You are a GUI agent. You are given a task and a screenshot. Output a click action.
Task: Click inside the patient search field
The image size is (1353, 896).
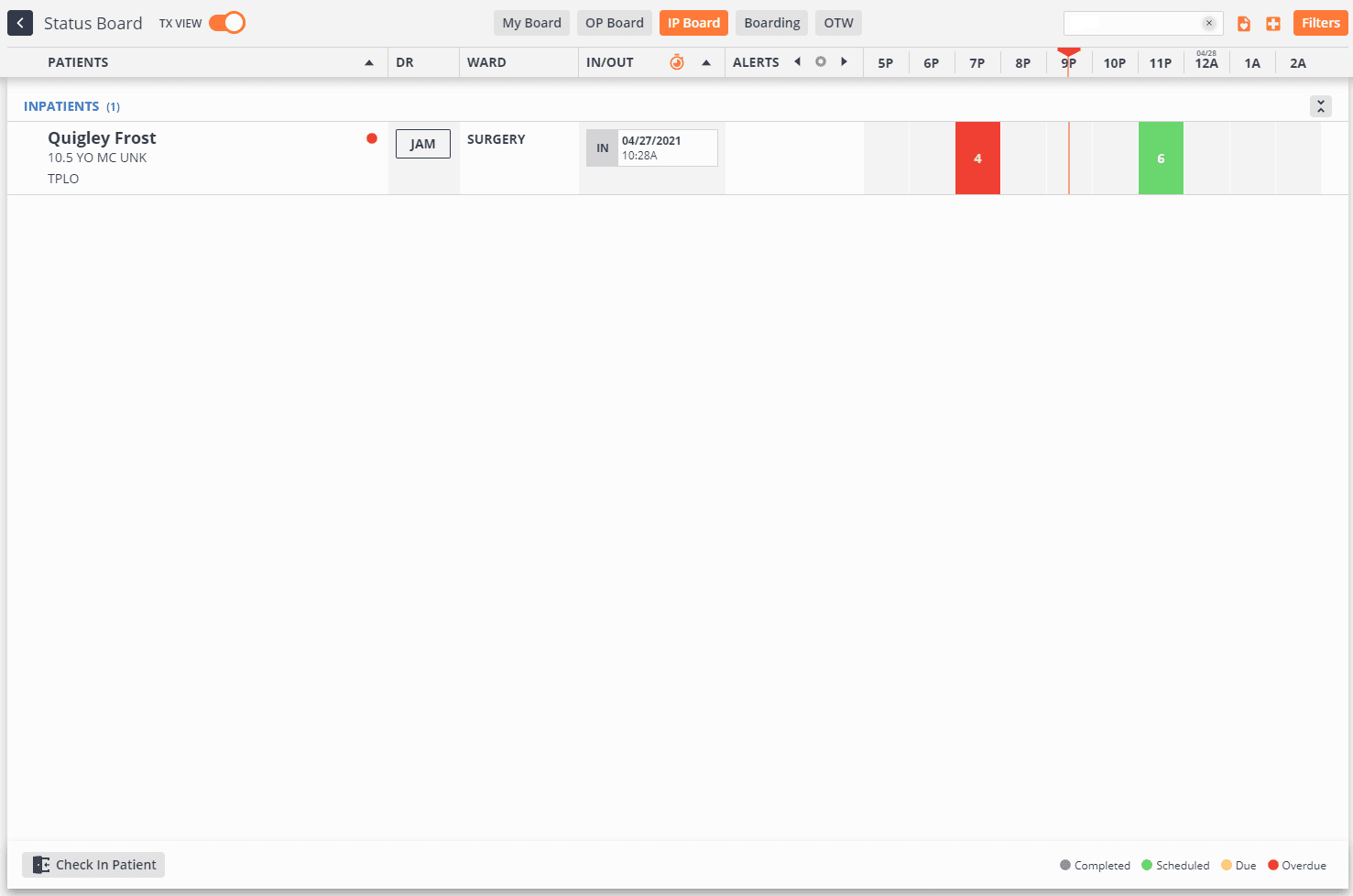coord(1131,23)
